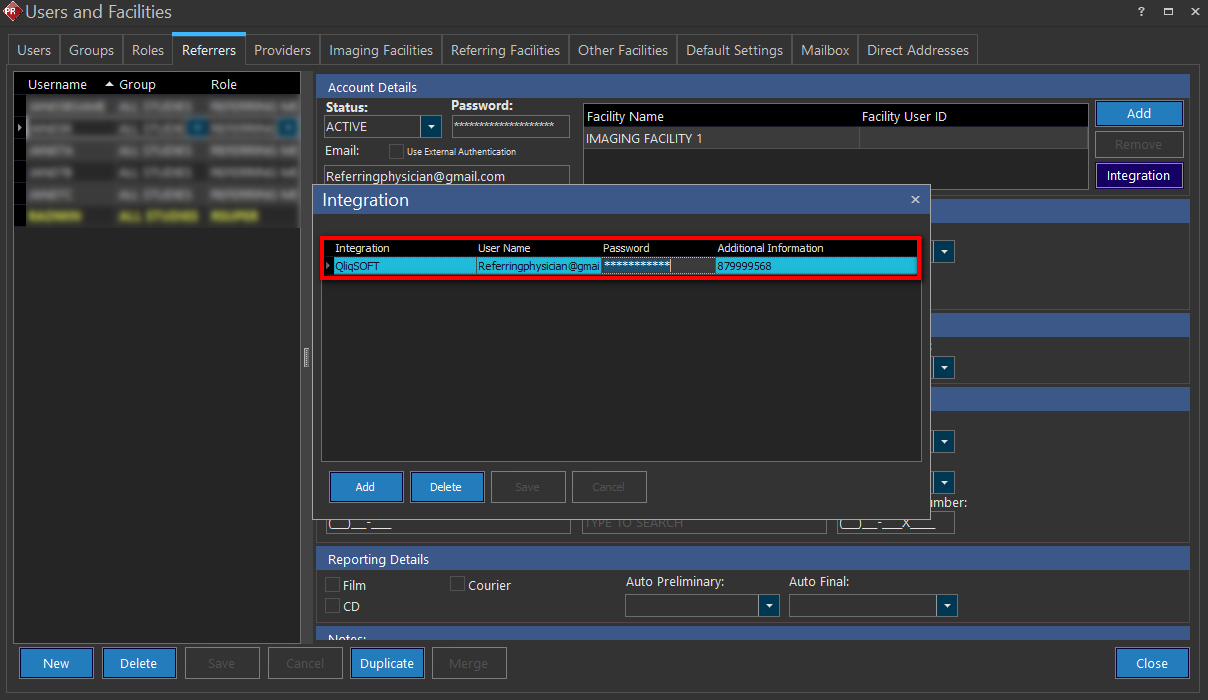Open help with the question mark icon
This screenshot has height=700, width=1208.
(1141, 12)
